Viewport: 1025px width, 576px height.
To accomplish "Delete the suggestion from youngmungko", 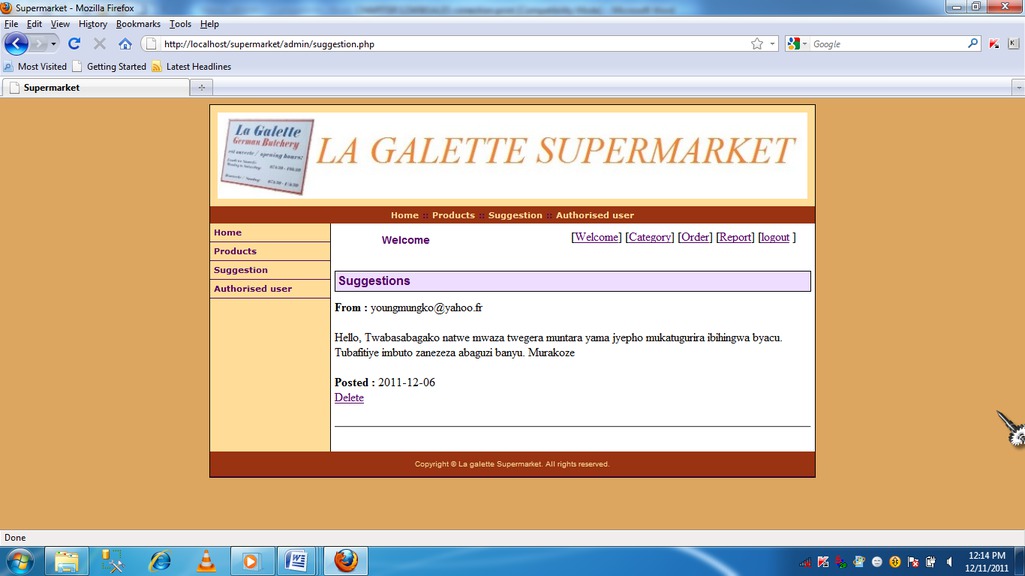I will point(349,398).
